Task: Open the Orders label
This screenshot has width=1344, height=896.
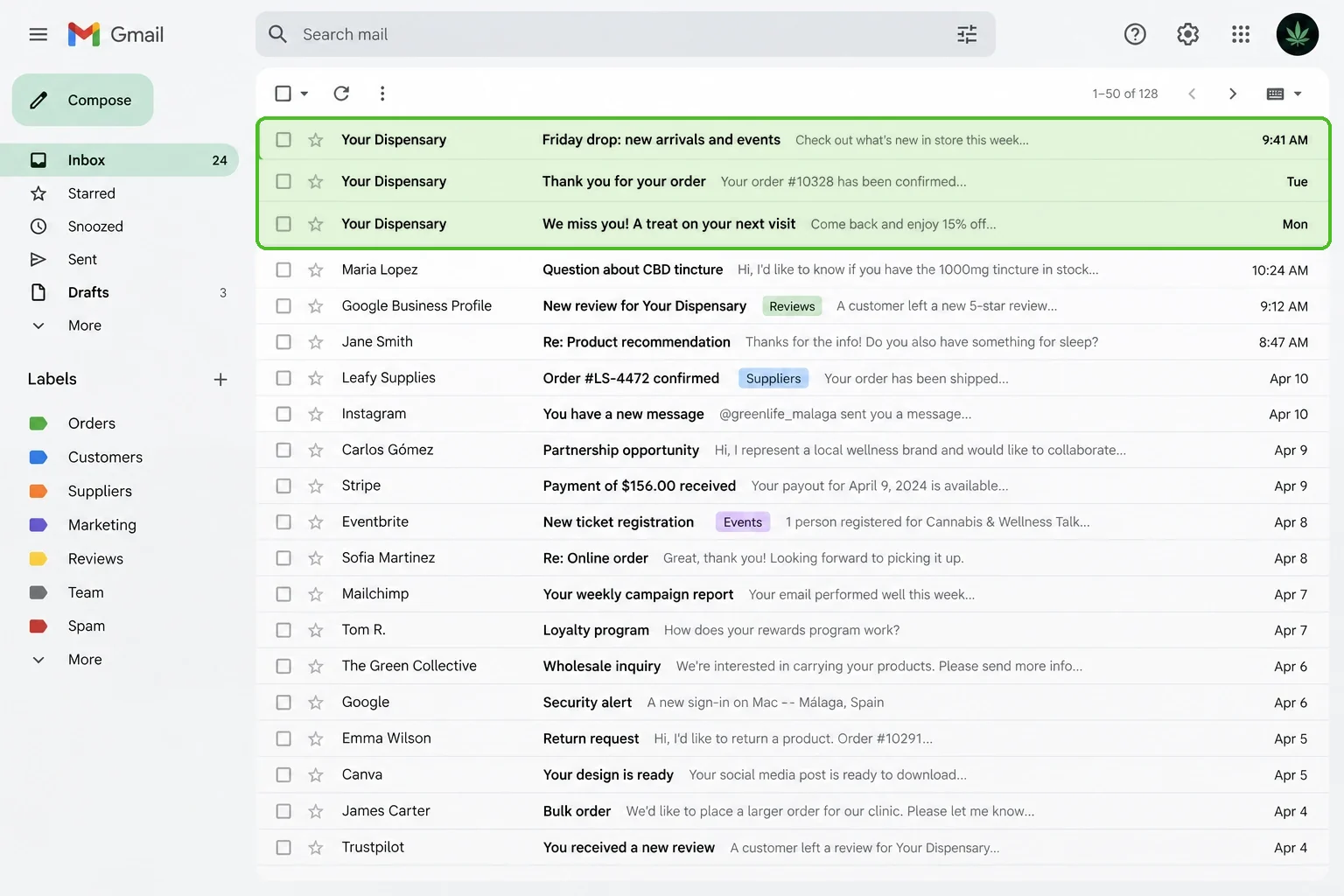Action: pyautogui.click(x=92, y=423)
